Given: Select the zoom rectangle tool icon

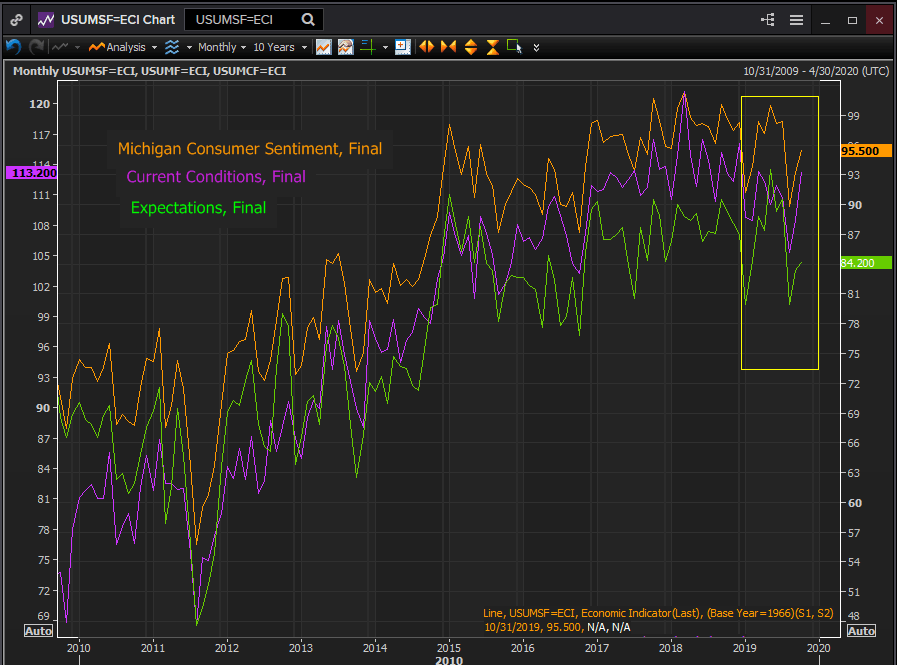Looking at the screenshot, I should (x=514, y=47).
